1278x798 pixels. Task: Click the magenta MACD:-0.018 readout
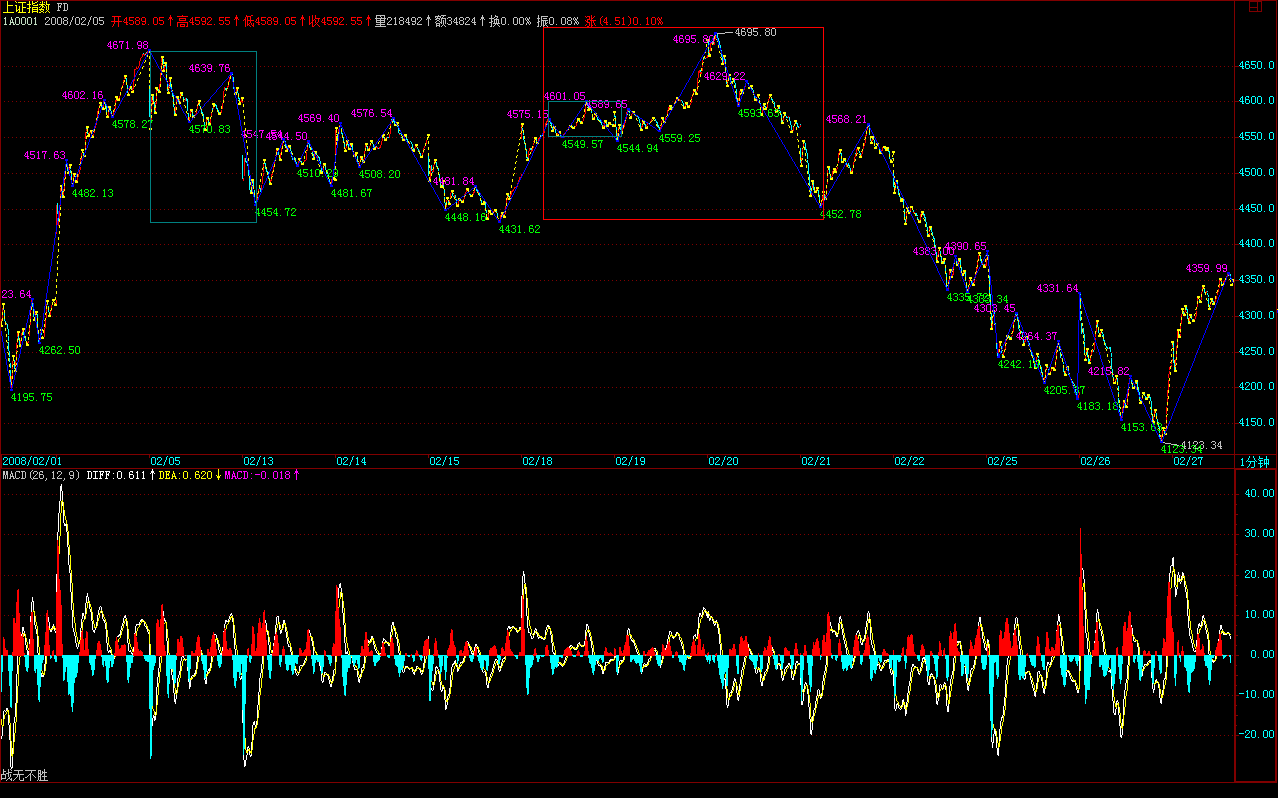(x=259, y=475)
